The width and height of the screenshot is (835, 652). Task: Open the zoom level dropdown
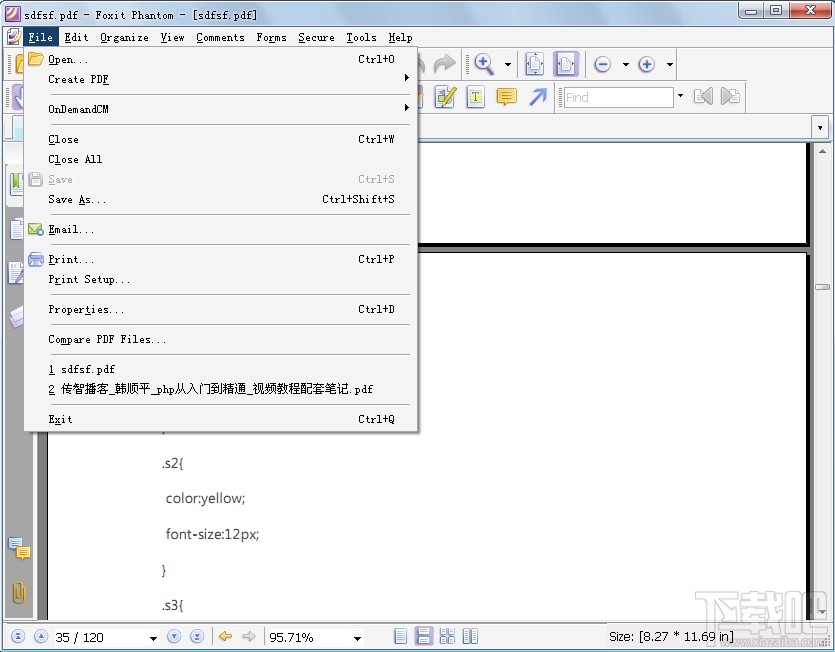[x=356, y=636]
